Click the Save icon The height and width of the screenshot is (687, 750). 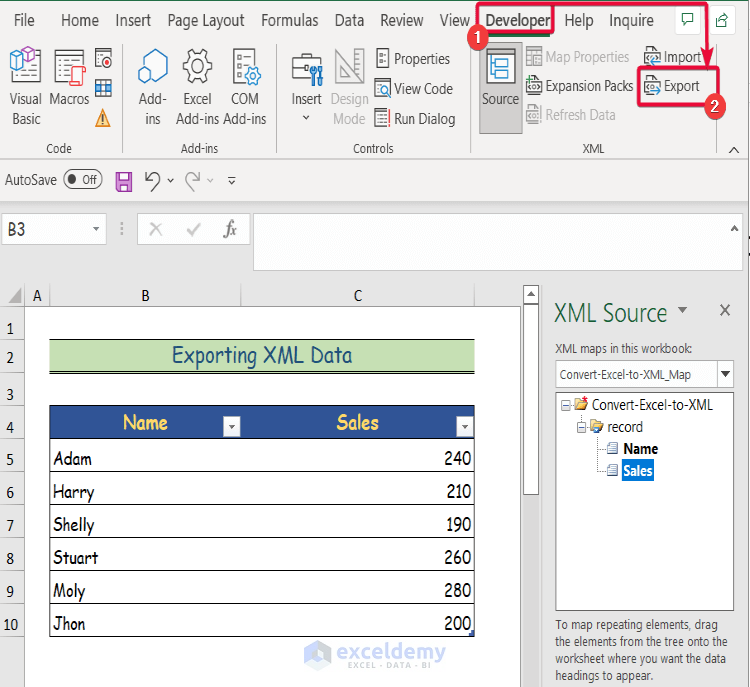[124, 182]
